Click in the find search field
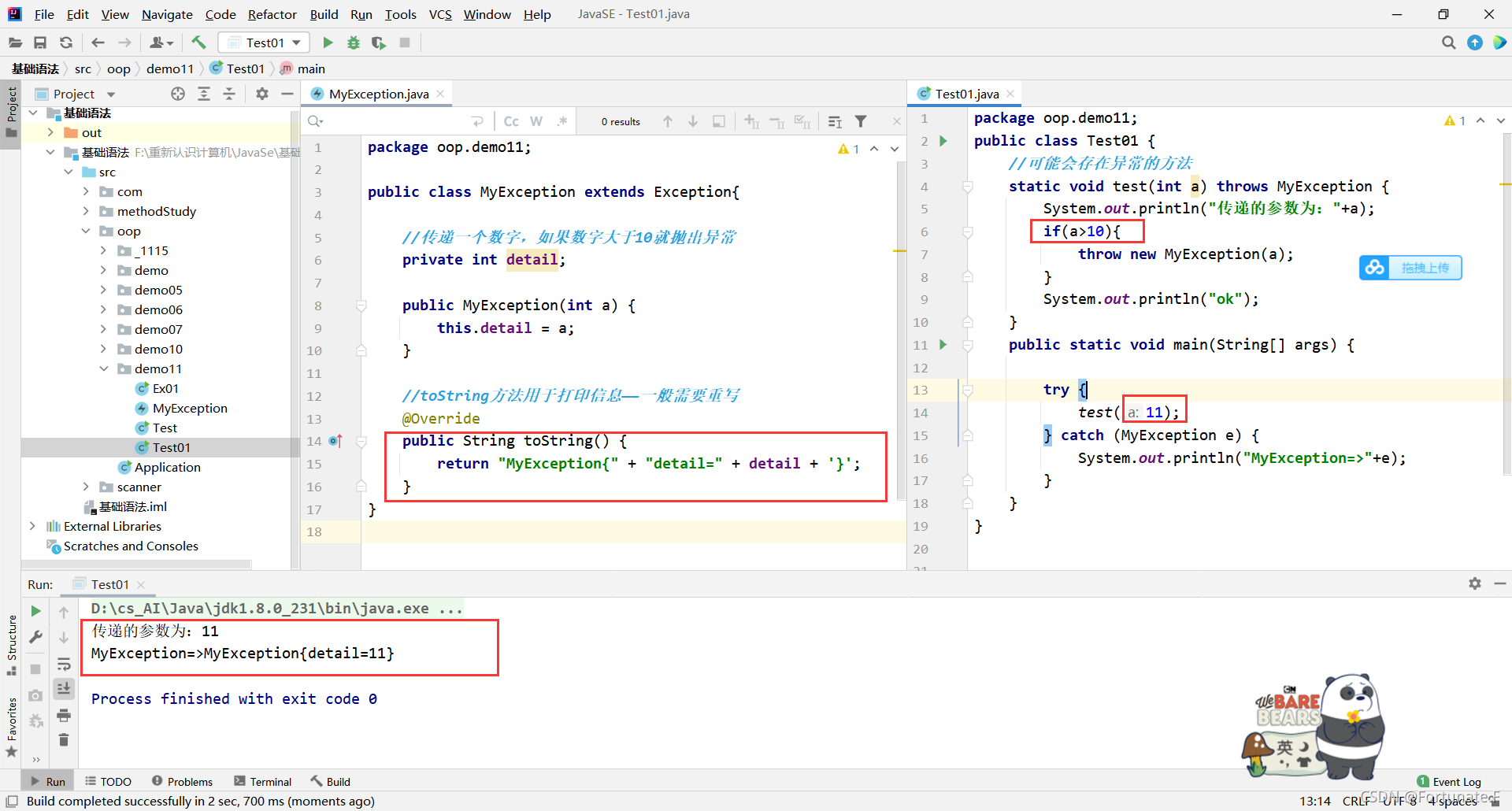Image resolution: width=1512 pixels, height=811 pixels. click(394, 121)
